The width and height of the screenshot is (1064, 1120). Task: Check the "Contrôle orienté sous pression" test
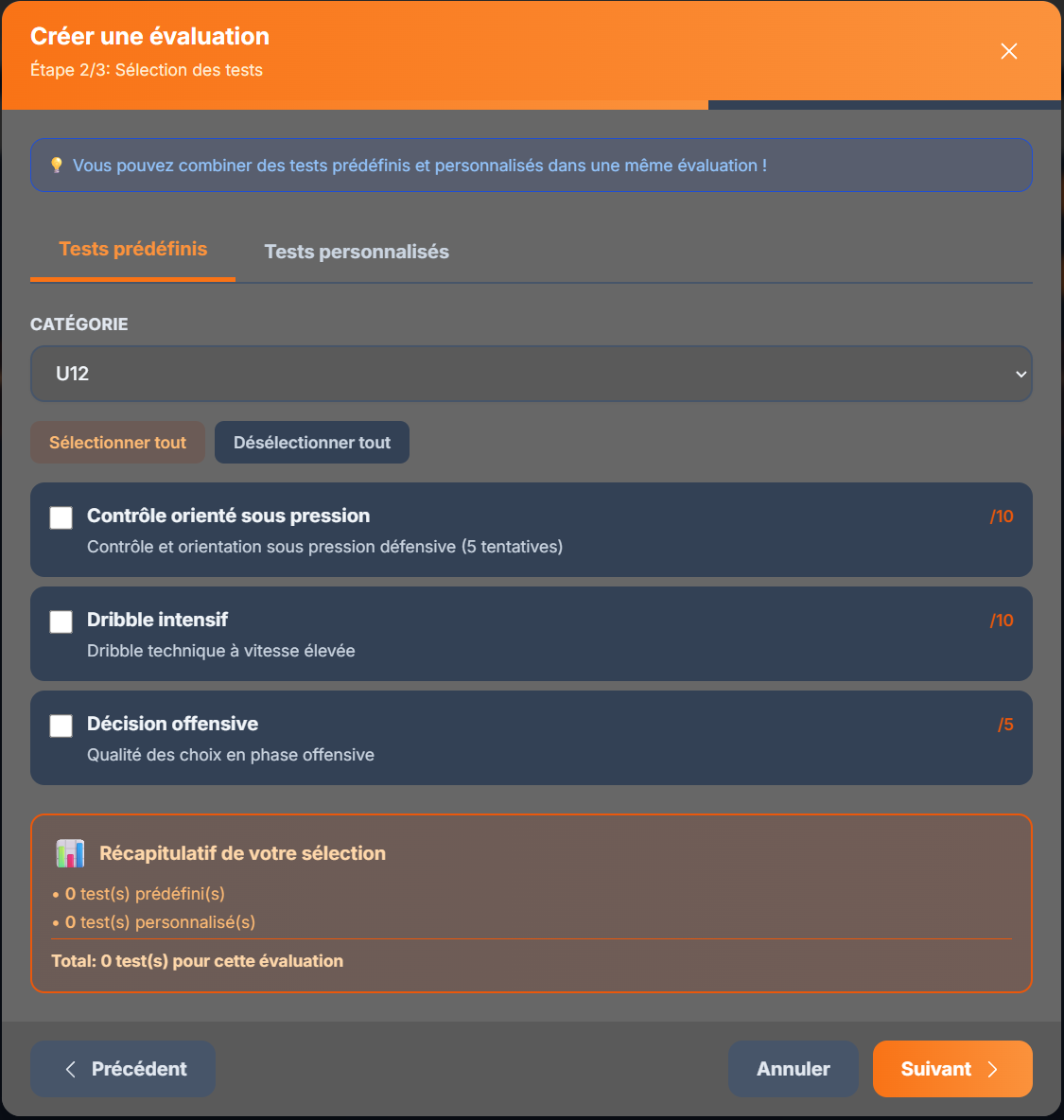[x=61, y=517]
